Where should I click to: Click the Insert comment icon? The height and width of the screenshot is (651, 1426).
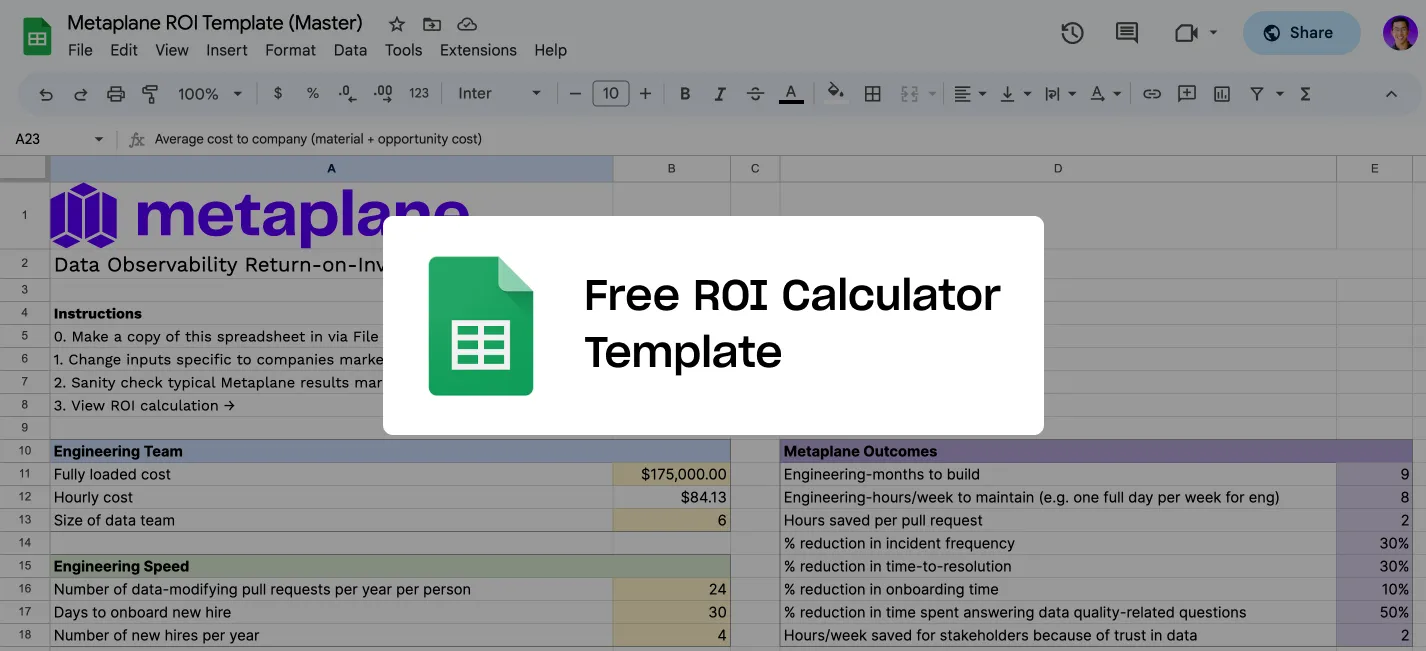click(x=1187, y=94)
